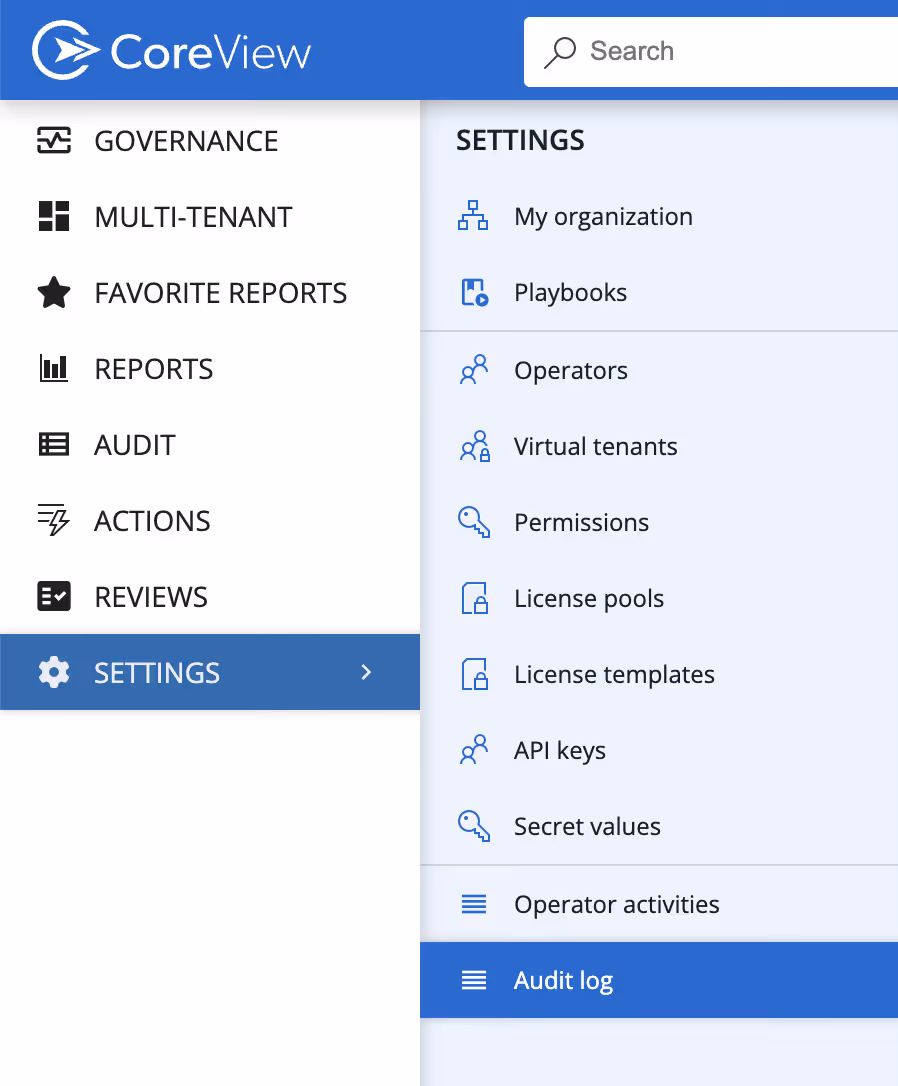Expand the Settings menu chevron
898x1086 pixels.
click(366, 672)
